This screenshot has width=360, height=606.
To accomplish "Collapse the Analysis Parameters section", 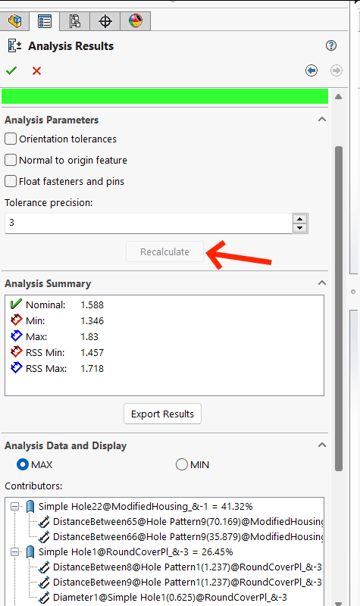I will pyautogui.click(x=322, y=119).
